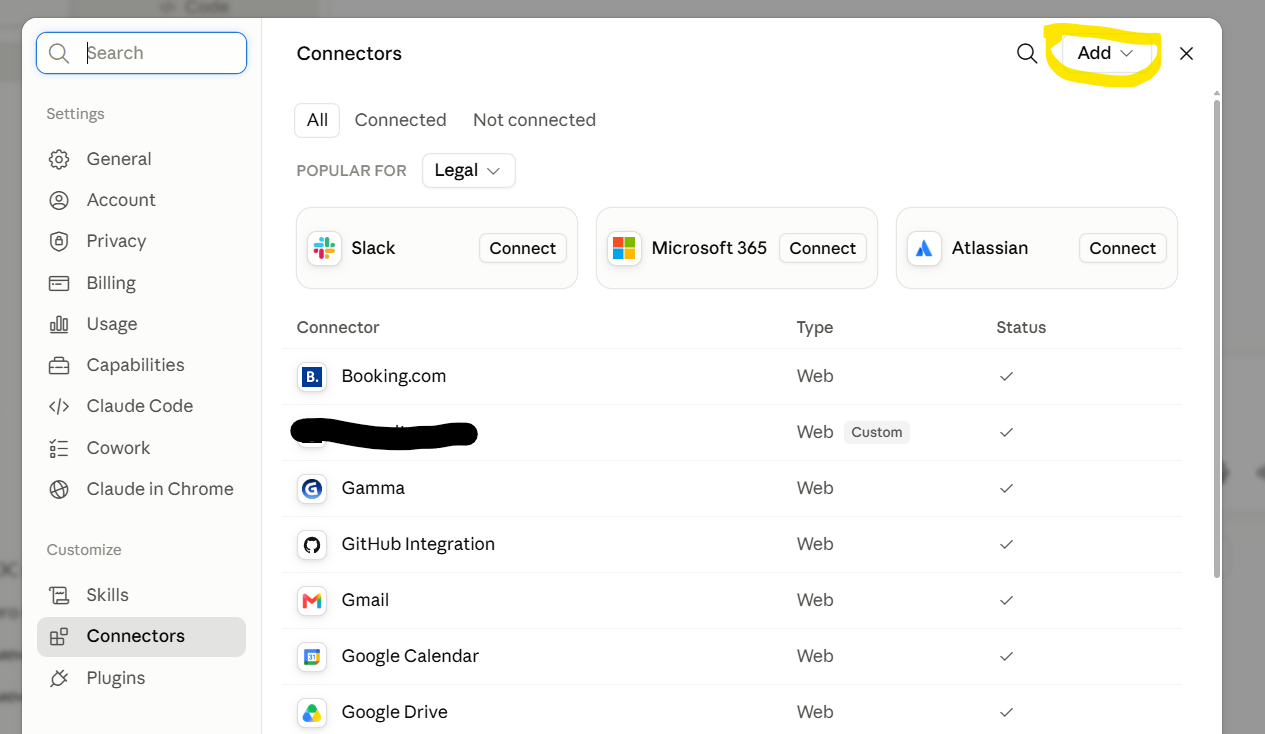Screen dimensions: 1265x734
Task: Open the Legal popular-for dropdown
Action: [468, 171]
